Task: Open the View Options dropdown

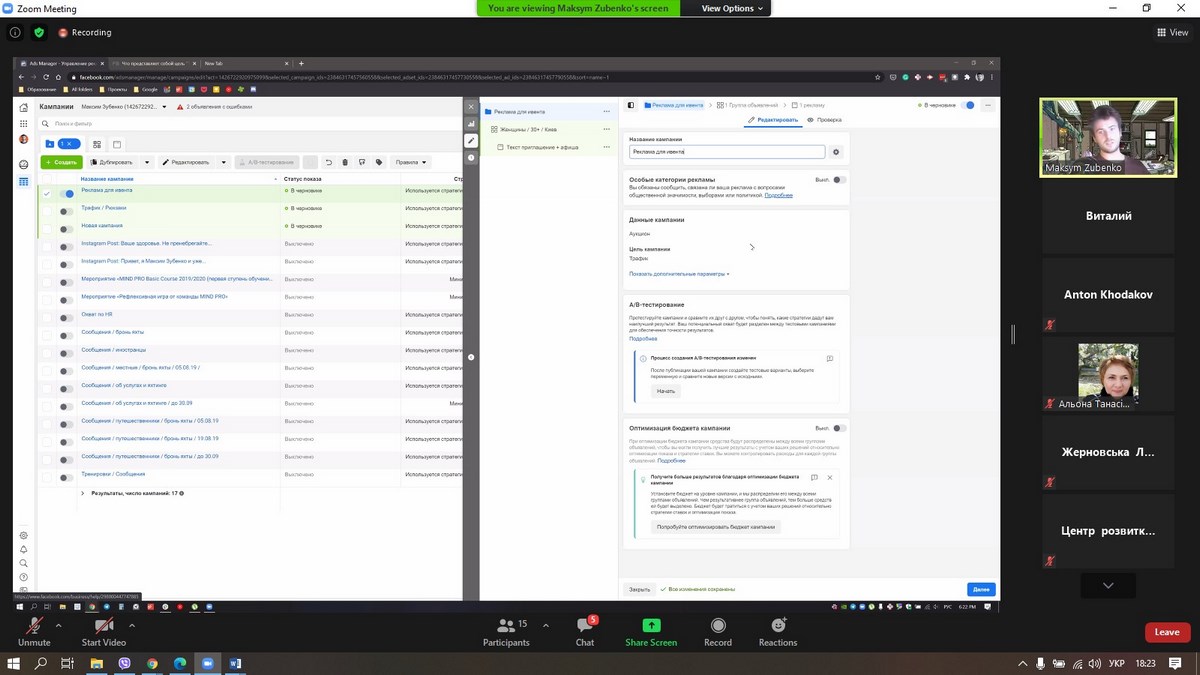Action: (x=733, y=8)
